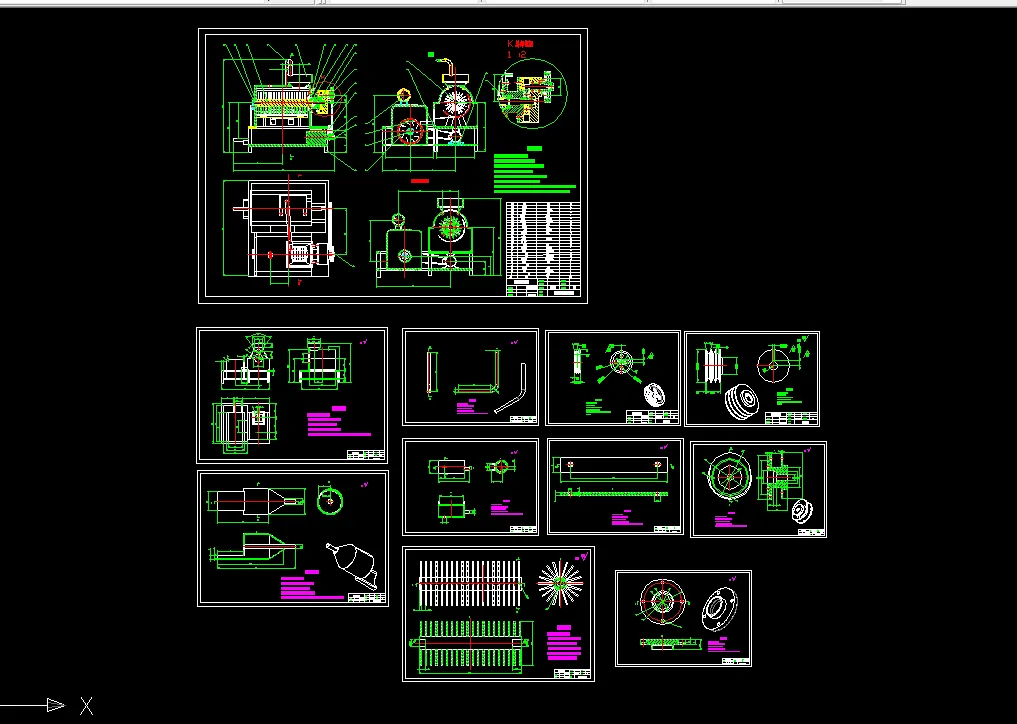Click the flange sheet title block

652,416
